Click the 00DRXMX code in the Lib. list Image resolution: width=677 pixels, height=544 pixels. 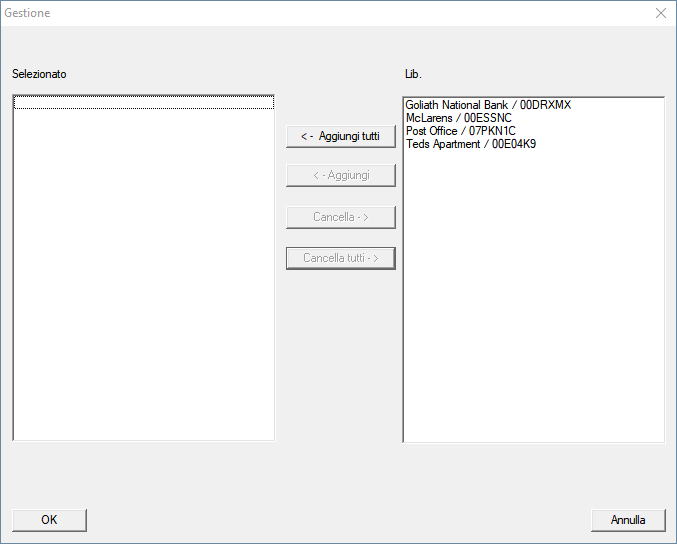point(545,105)
